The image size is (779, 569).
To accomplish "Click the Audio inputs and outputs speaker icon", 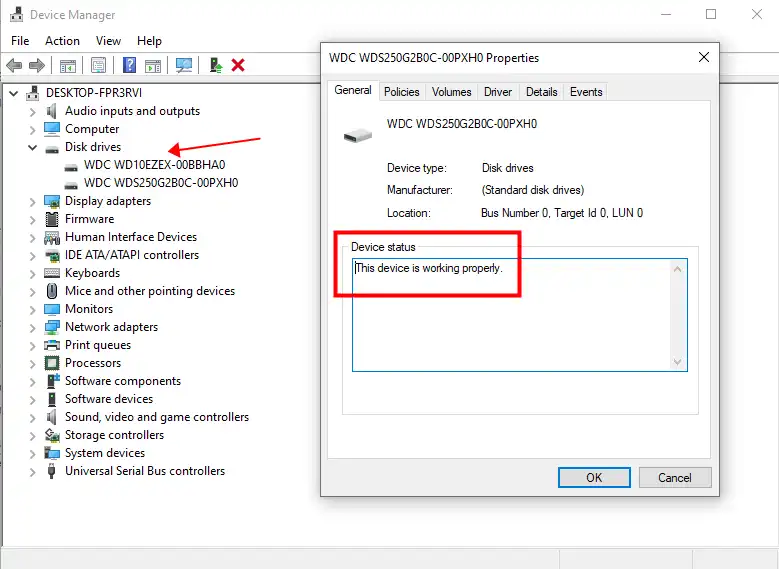I will tap(52, 111).
